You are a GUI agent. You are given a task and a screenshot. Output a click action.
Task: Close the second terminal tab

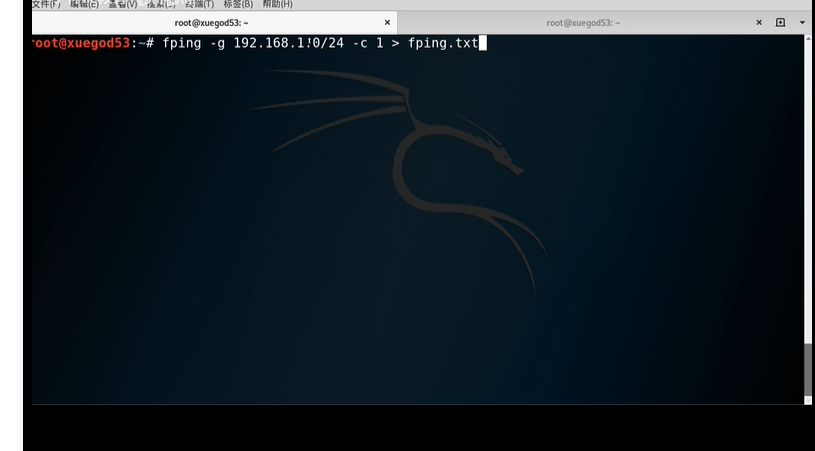[759, 22]
